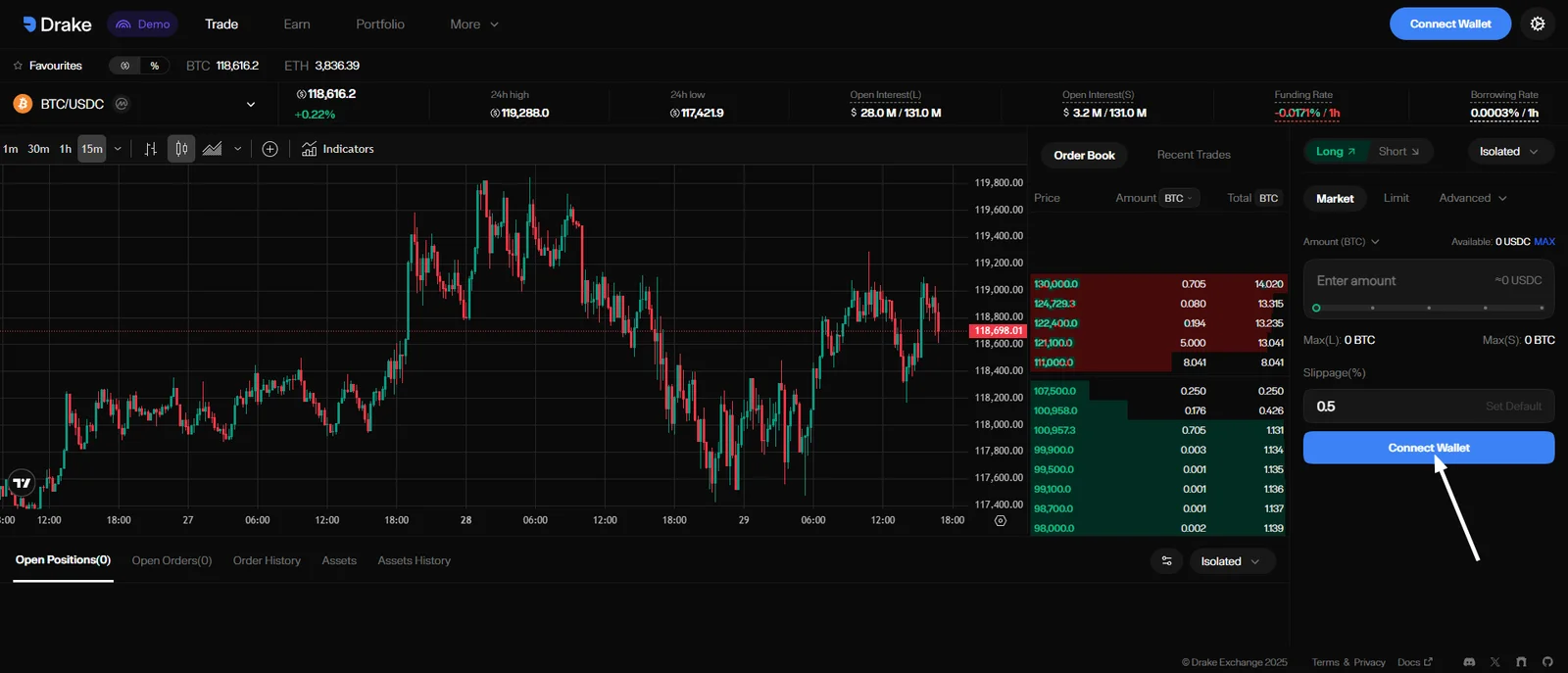Expand the BTC/USDC pair selector
This screenshot has width=1568, height=673.
pyautogui.click(x=251, y=104)
